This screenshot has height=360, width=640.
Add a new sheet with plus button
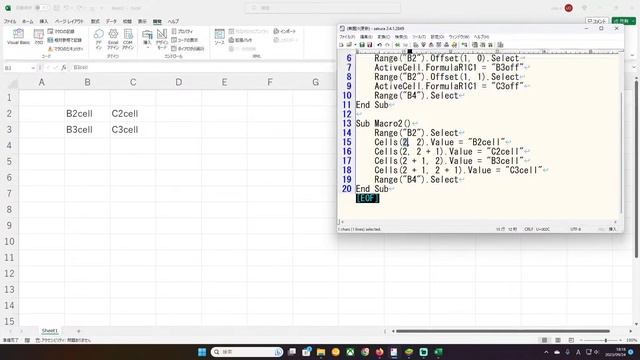tap(79, 331)
